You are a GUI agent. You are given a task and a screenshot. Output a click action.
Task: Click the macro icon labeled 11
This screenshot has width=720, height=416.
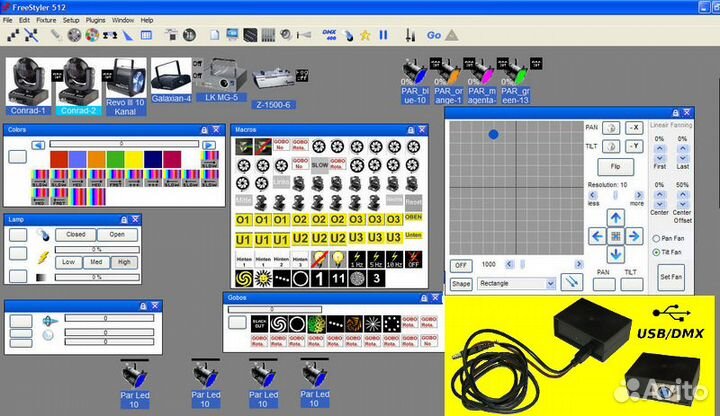pyautogui.click(x=338, y=278)
